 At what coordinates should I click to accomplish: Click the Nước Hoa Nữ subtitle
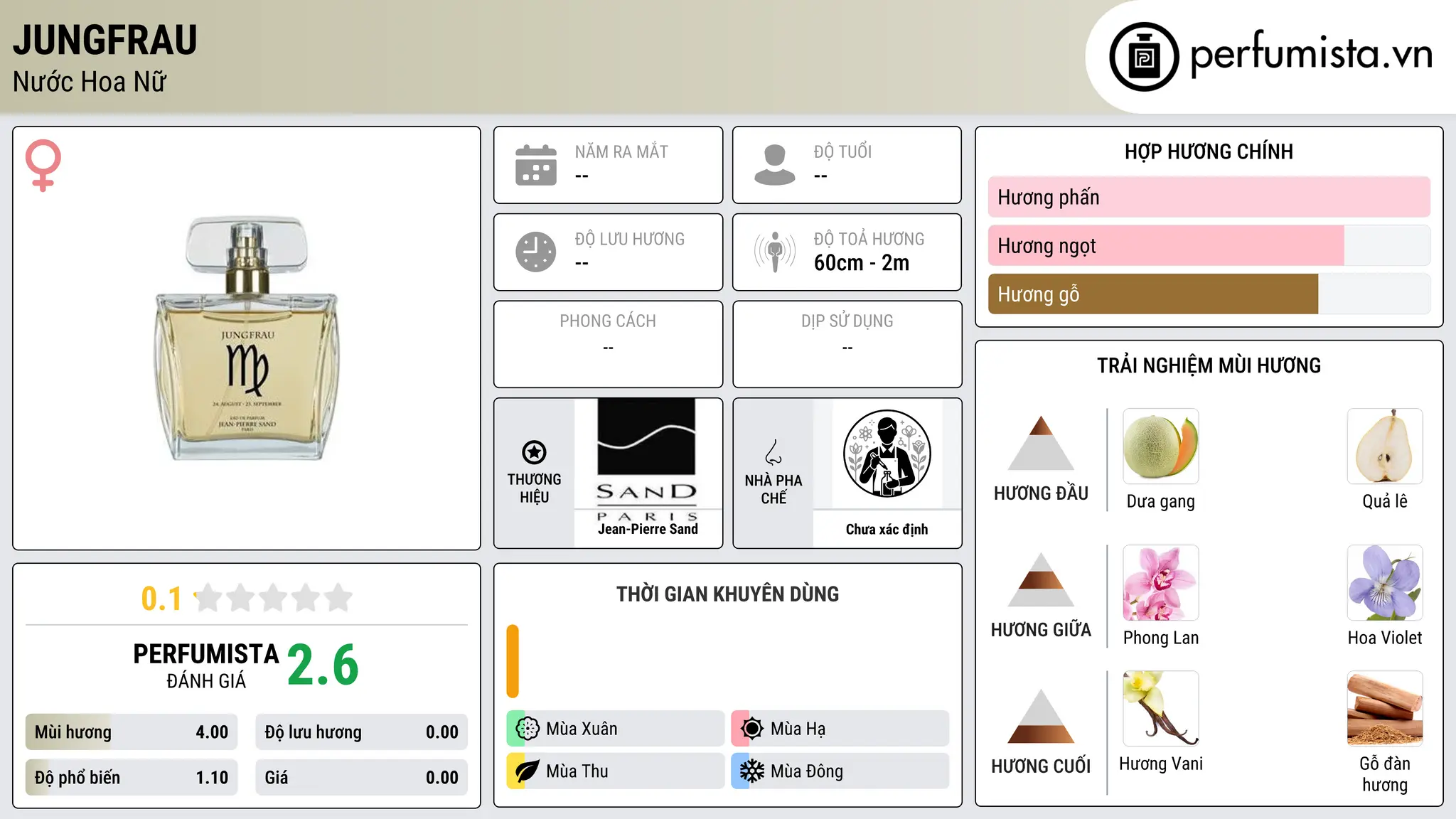point(90,82)
